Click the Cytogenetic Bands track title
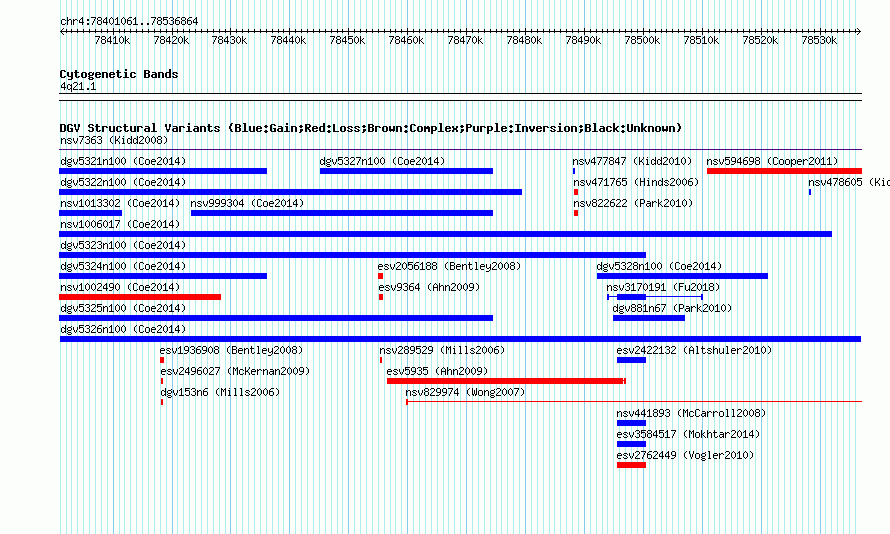Viewport: 890px width, 534px height. pos(119,74)
